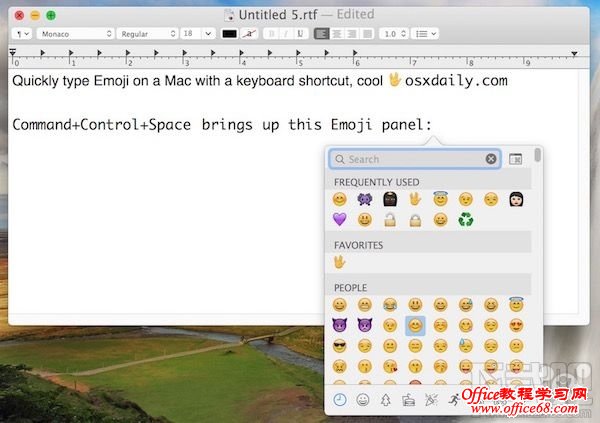The width and height of the screenshot is (600, 423).
Task: Click the PEOPLE section header
Action: coord(351,288)
